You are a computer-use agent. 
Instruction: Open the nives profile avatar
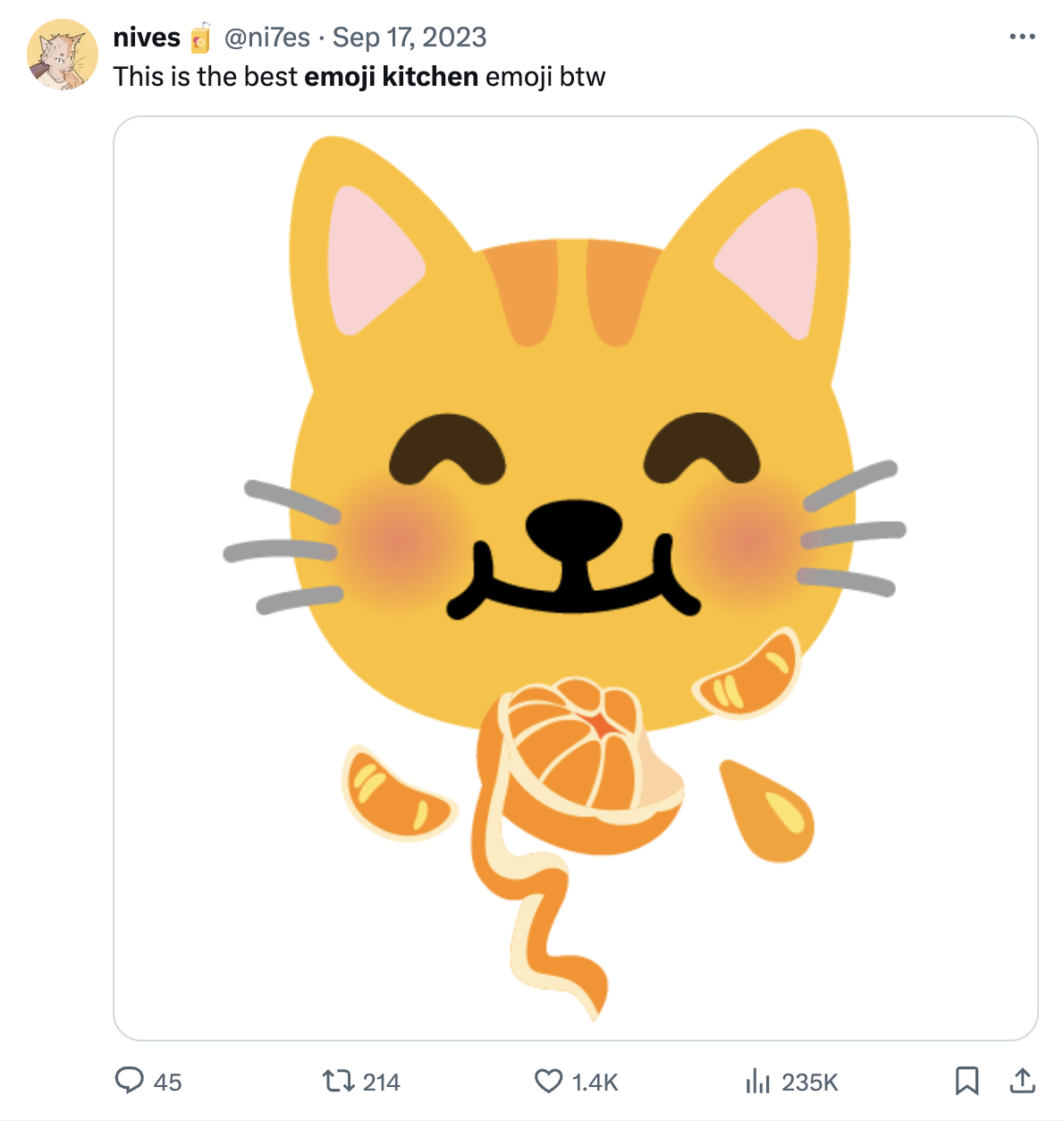pyautogui.click(x=62, y=54)
